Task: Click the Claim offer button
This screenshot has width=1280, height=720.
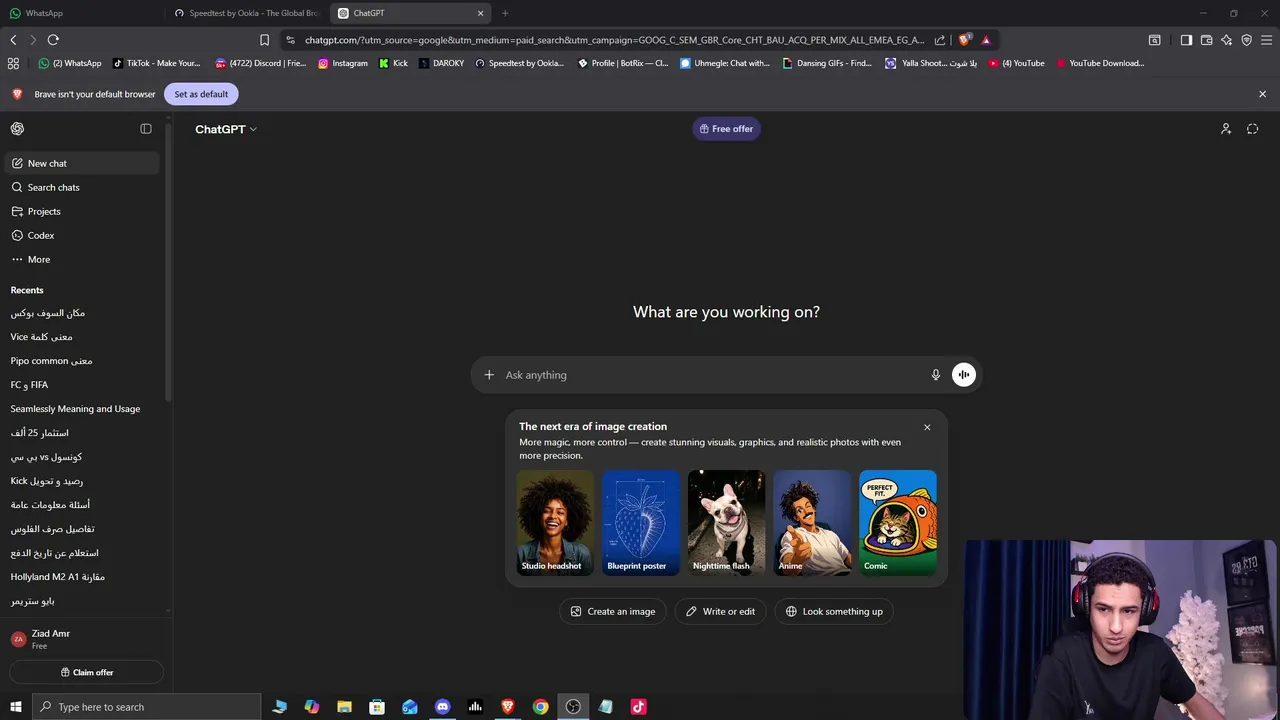Action: tap(87, 672)
